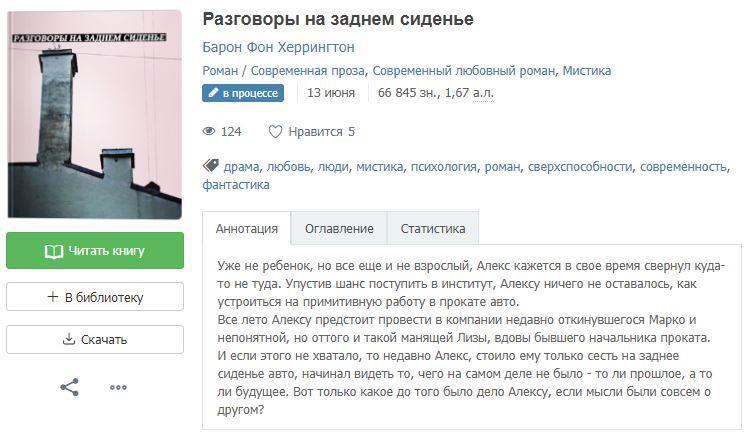Click the Скачать download button
Screen dimensions: 747x438
95,339
